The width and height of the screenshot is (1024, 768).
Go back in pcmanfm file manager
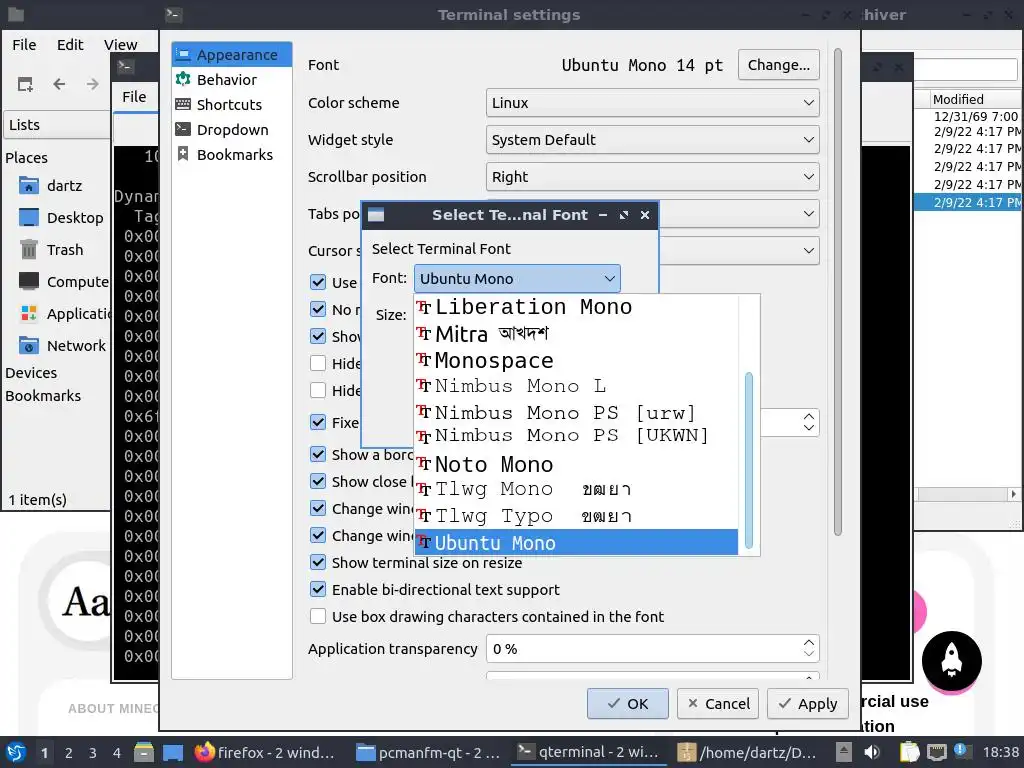(x=59, y=84)
